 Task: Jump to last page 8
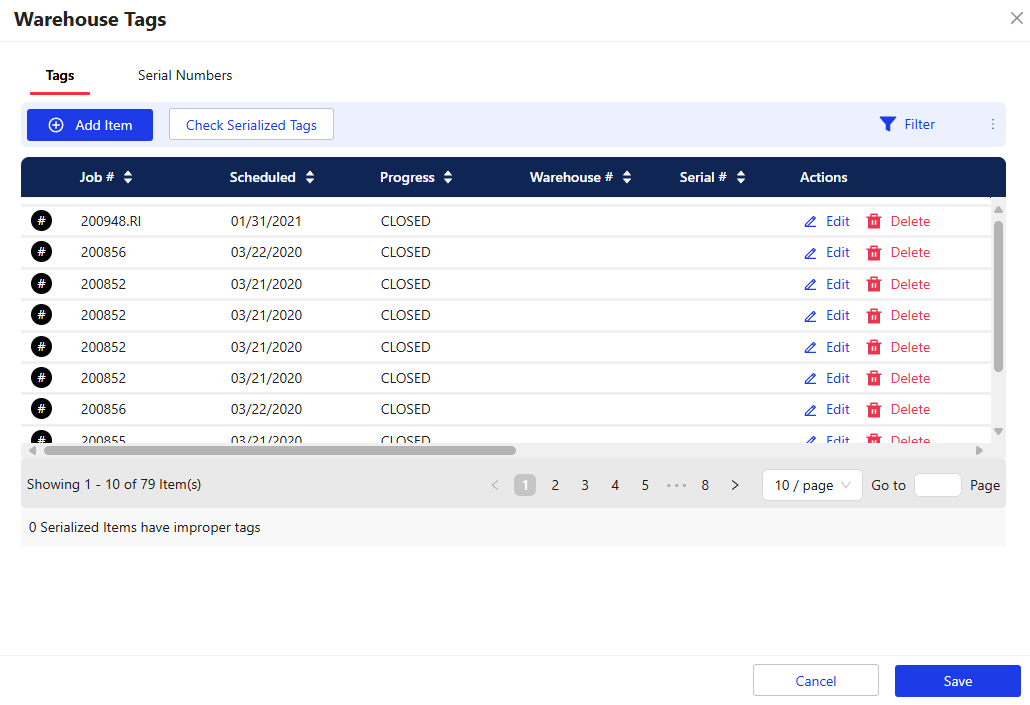[x=705, y=485]
